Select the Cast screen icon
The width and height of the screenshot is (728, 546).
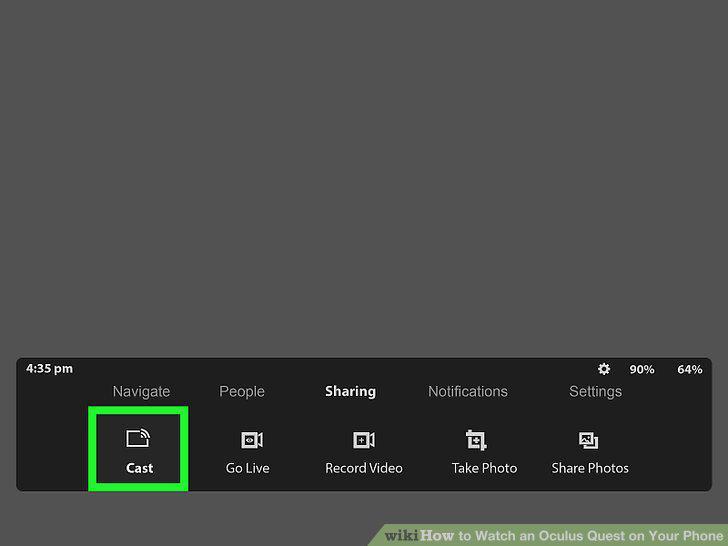point(138,438)
